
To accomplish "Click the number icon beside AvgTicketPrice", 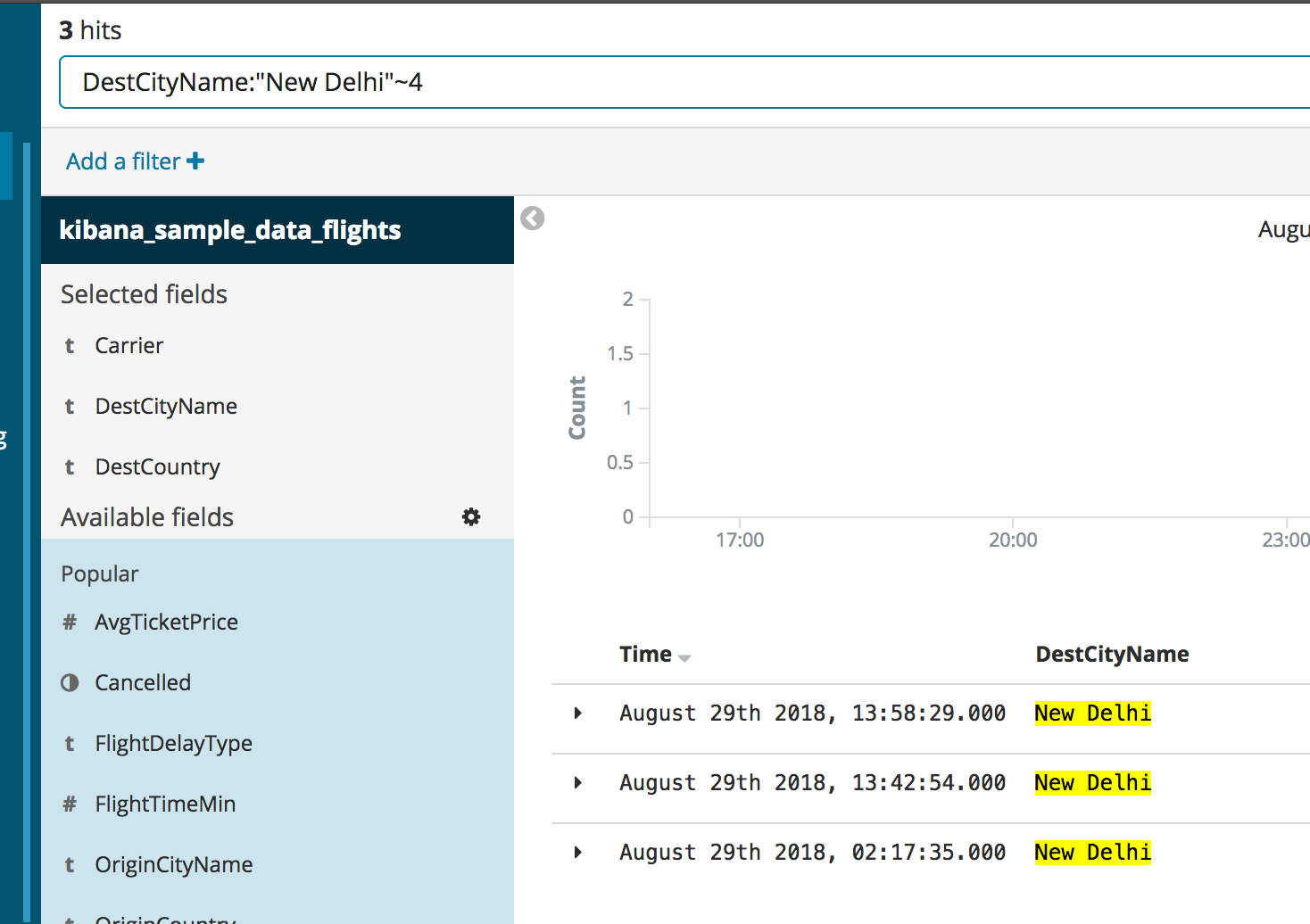I will 69,622.
